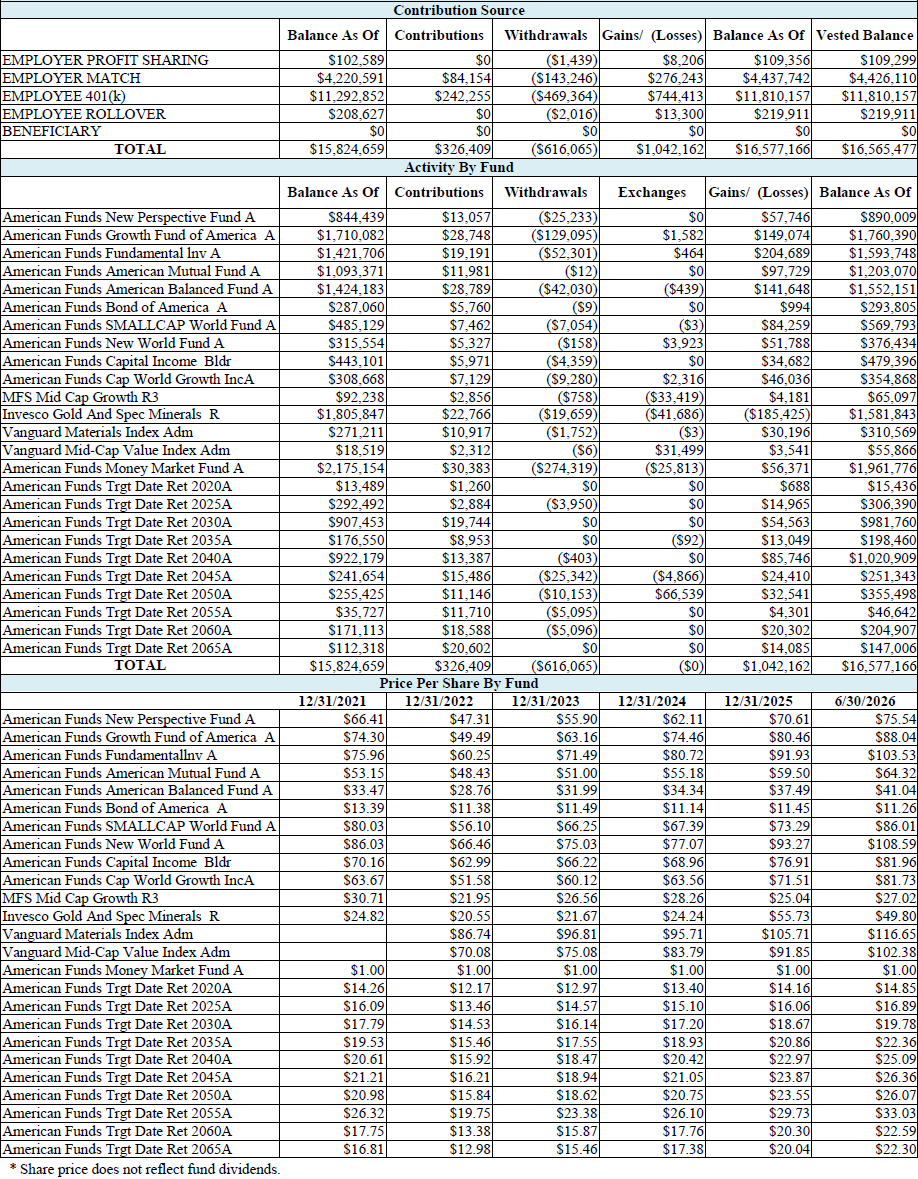
Task: Click the EMPLOYEE ROLLOVER row label
Action: (x=84, y=114)
